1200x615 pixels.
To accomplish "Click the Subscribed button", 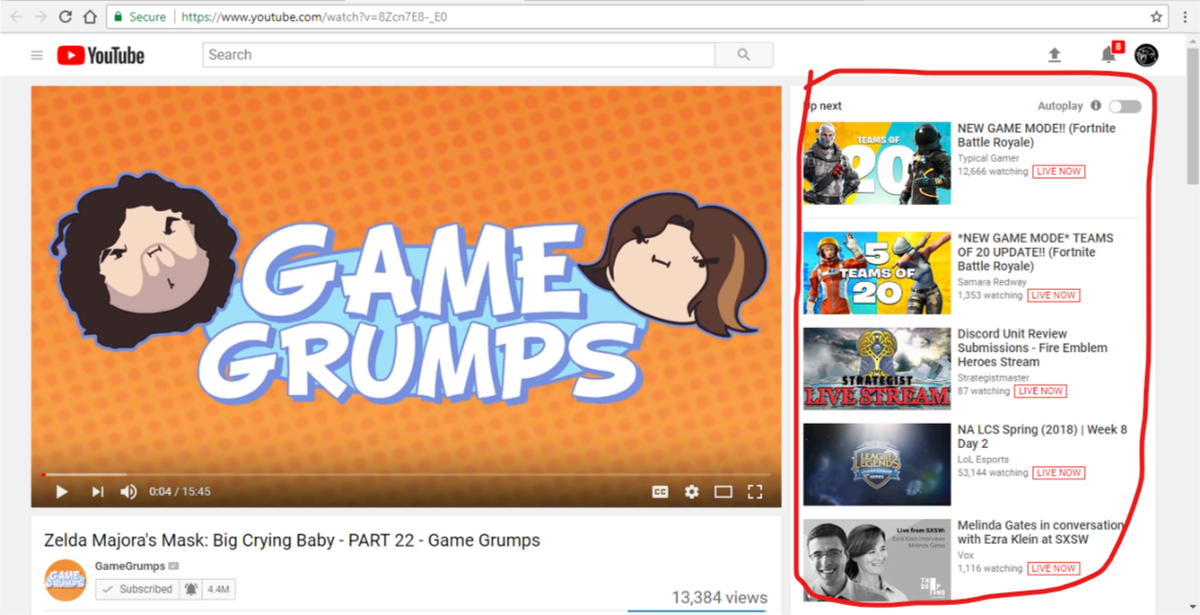I will click(136, 589).
